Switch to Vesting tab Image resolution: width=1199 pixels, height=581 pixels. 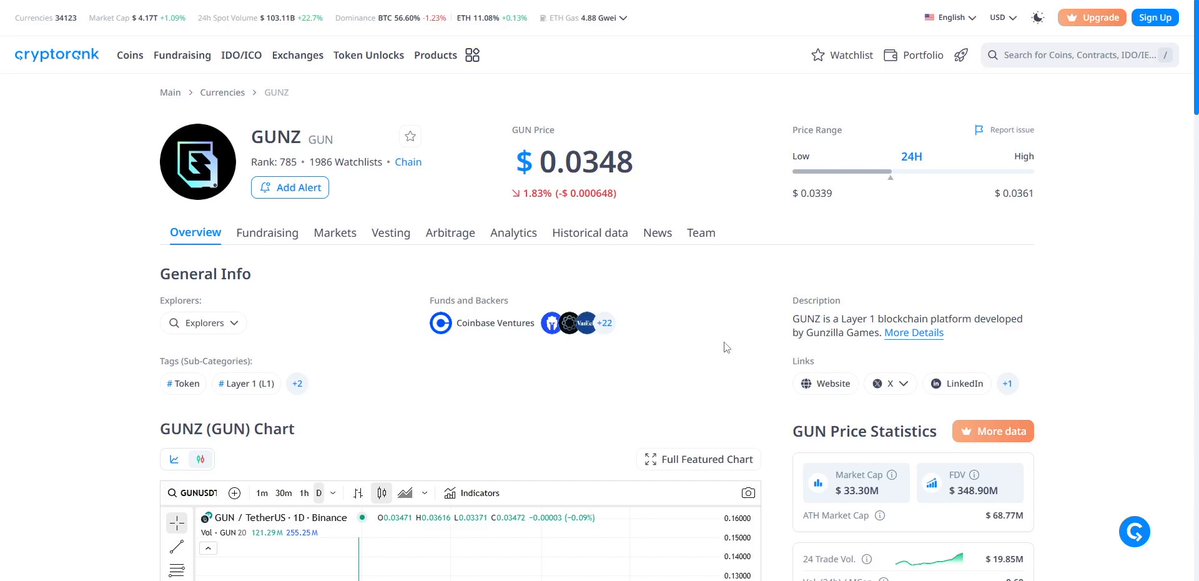pos(391,232)
